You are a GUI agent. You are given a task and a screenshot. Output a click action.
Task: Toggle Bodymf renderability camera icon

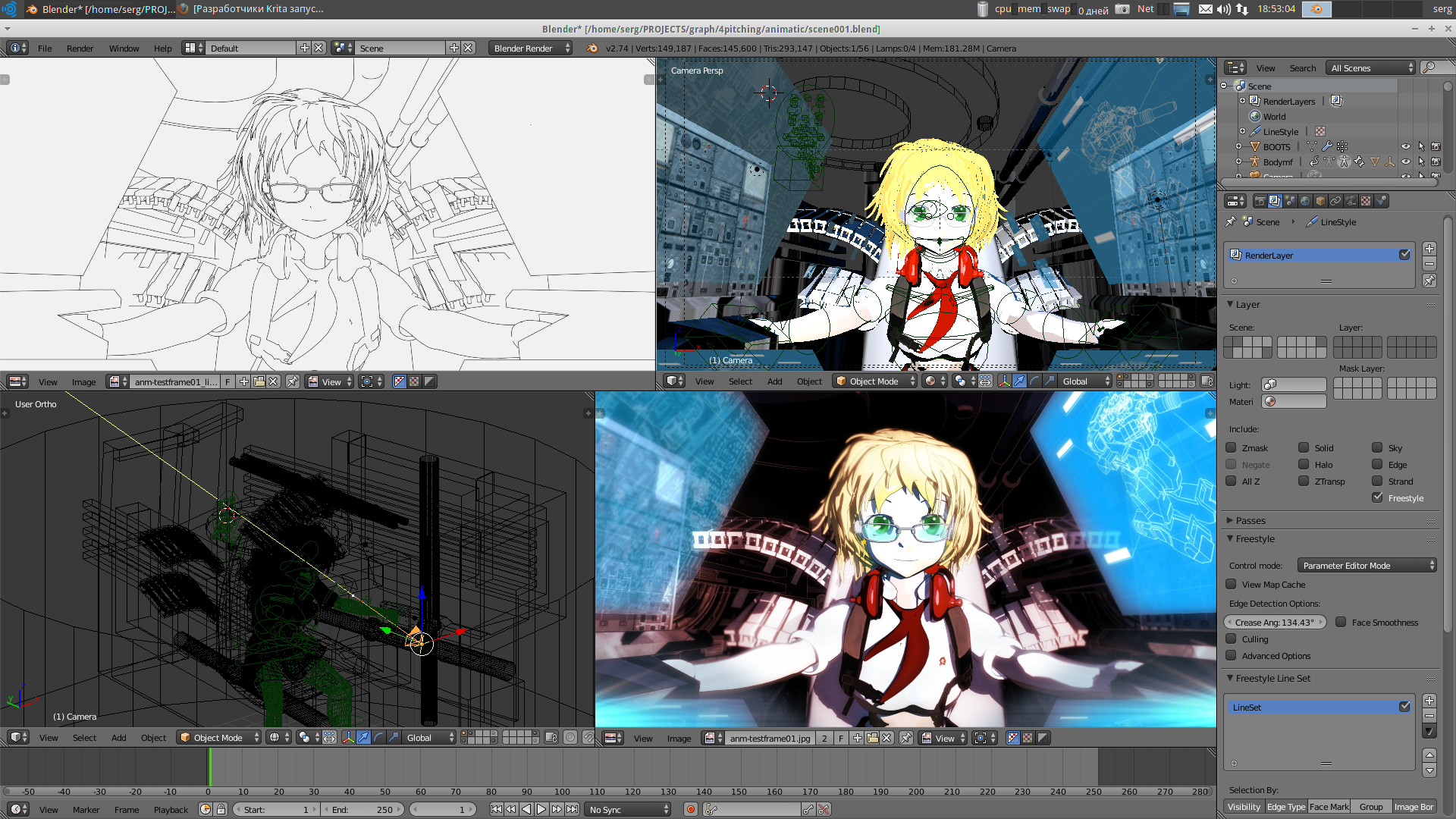[x=1436, y=162]
